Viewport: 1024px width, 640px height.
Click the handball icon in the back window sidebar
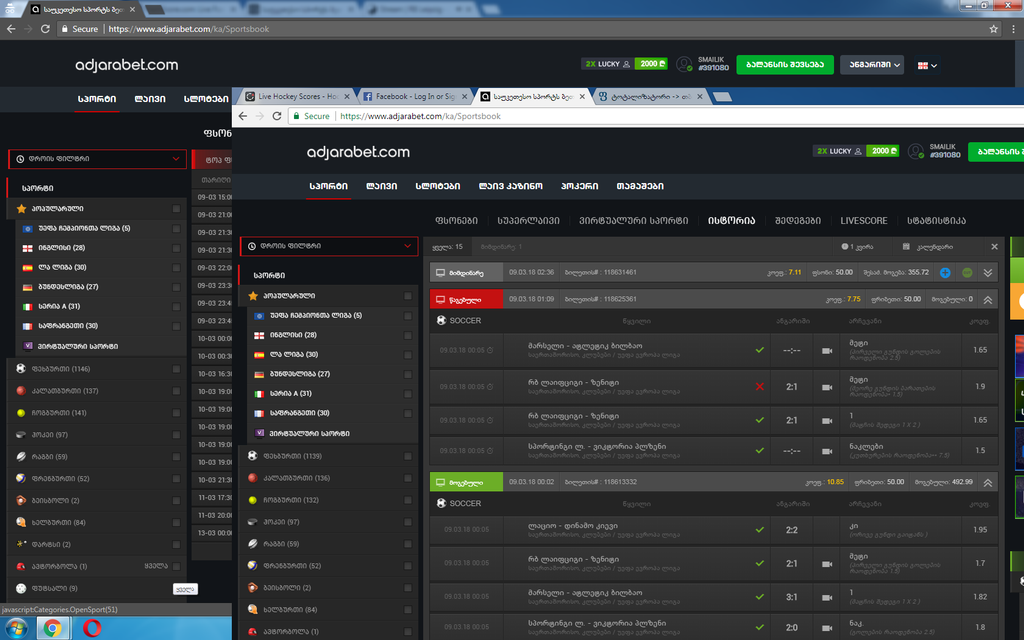21,522
